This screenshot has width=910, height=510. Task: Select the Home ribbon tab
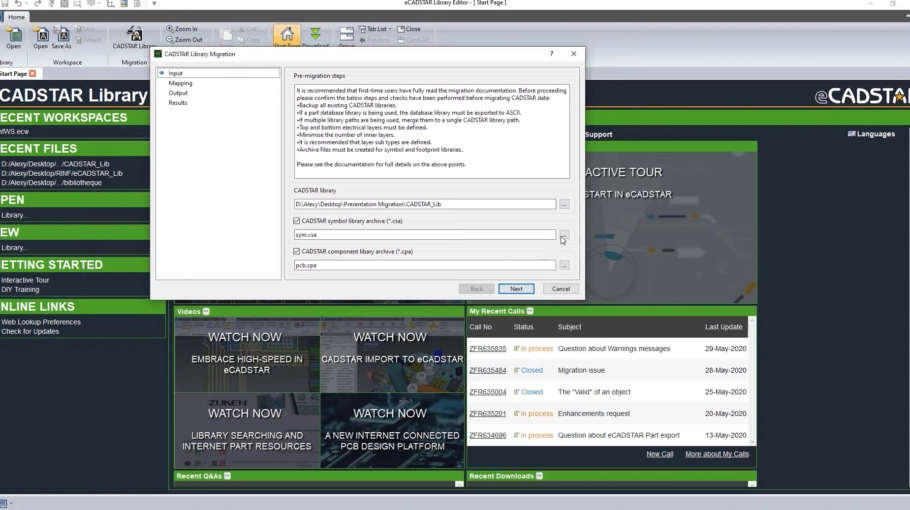click(x=16, y=17)
